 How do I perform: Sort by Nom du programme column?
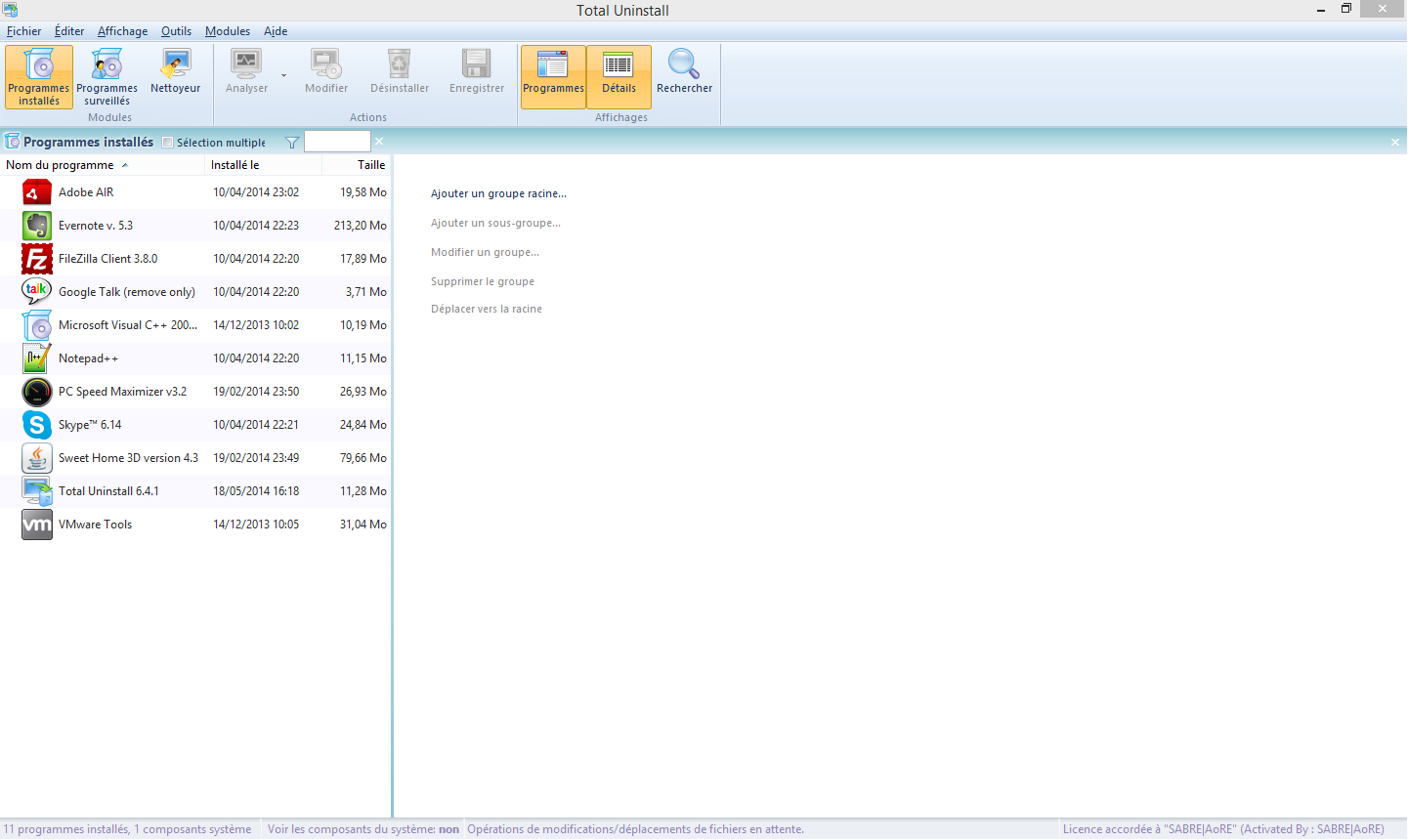61,165
